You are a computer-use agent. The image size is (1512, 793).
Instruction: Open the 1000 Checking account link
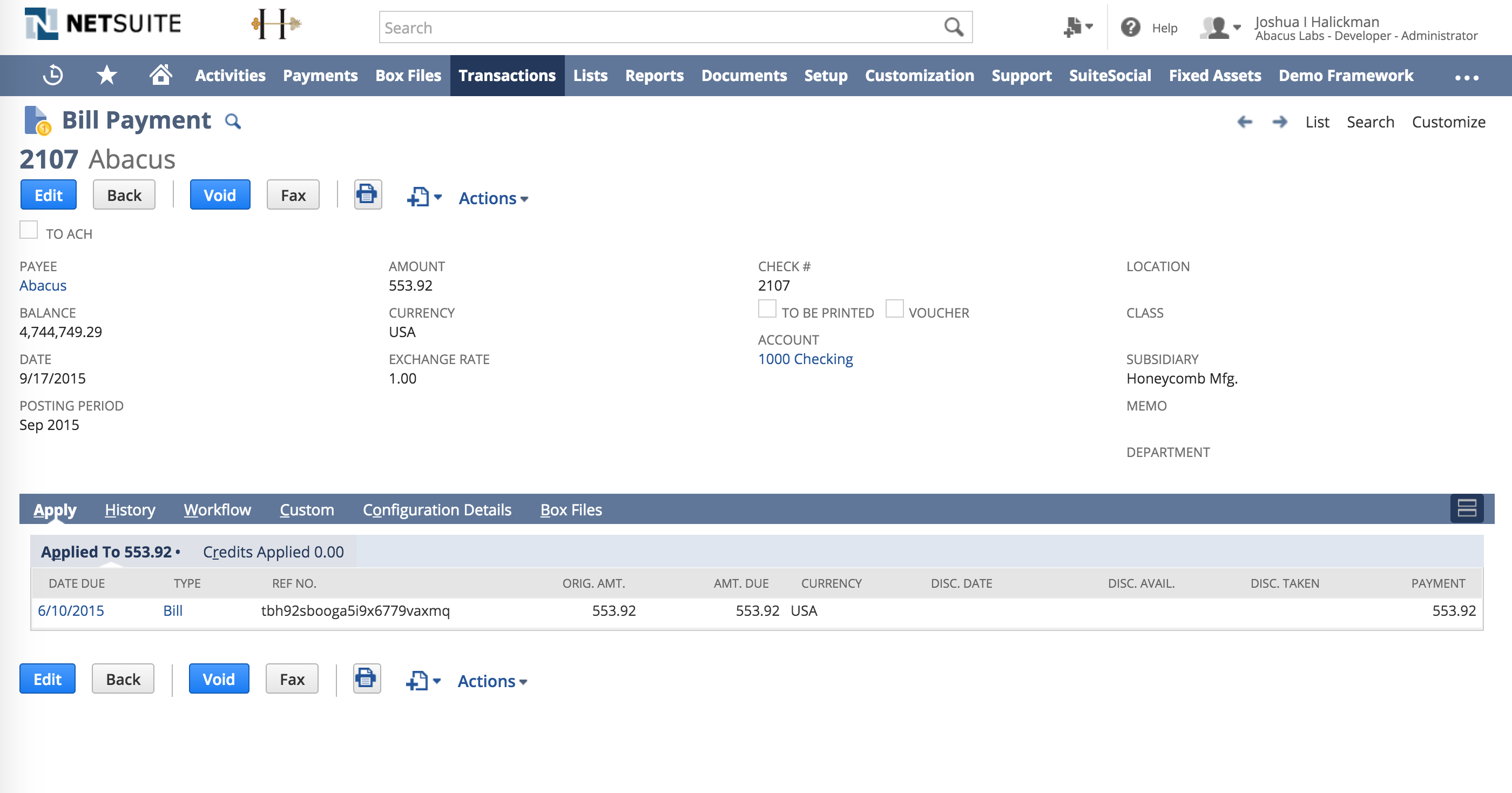[805, 359]
